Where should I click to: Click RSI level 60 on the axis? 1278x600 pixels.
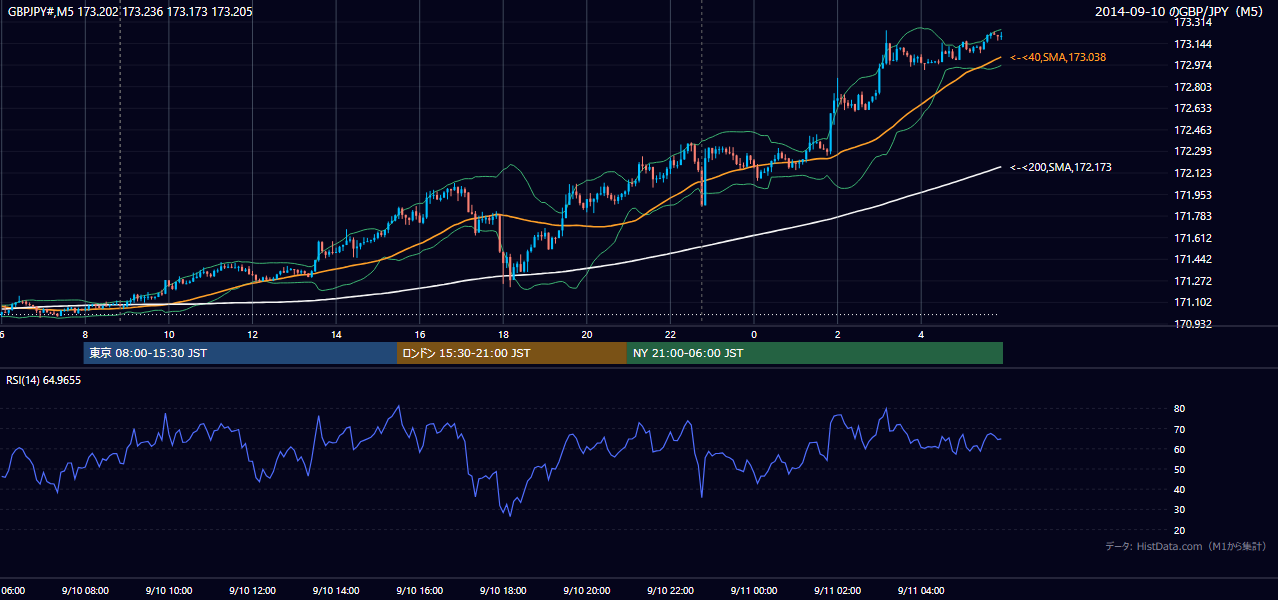click(x=1179, y=449)
